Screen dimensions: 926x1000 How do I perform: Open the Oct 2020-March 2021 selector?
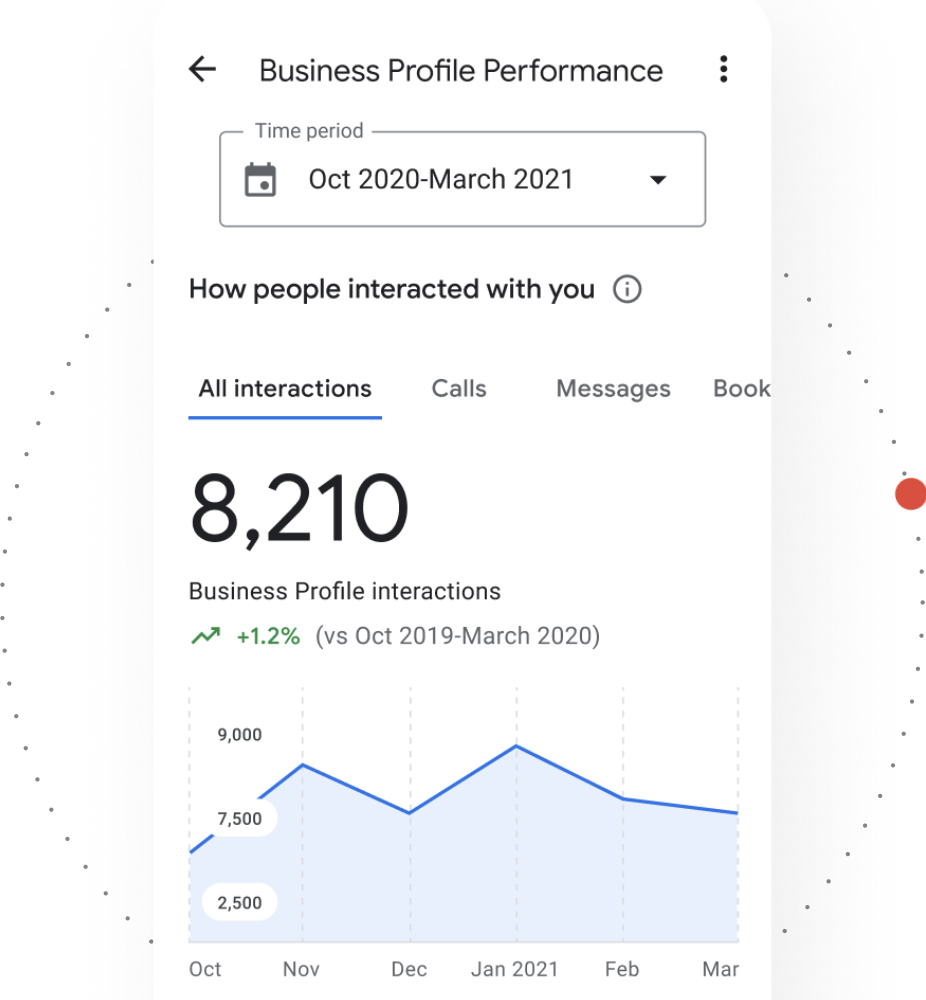462,179
